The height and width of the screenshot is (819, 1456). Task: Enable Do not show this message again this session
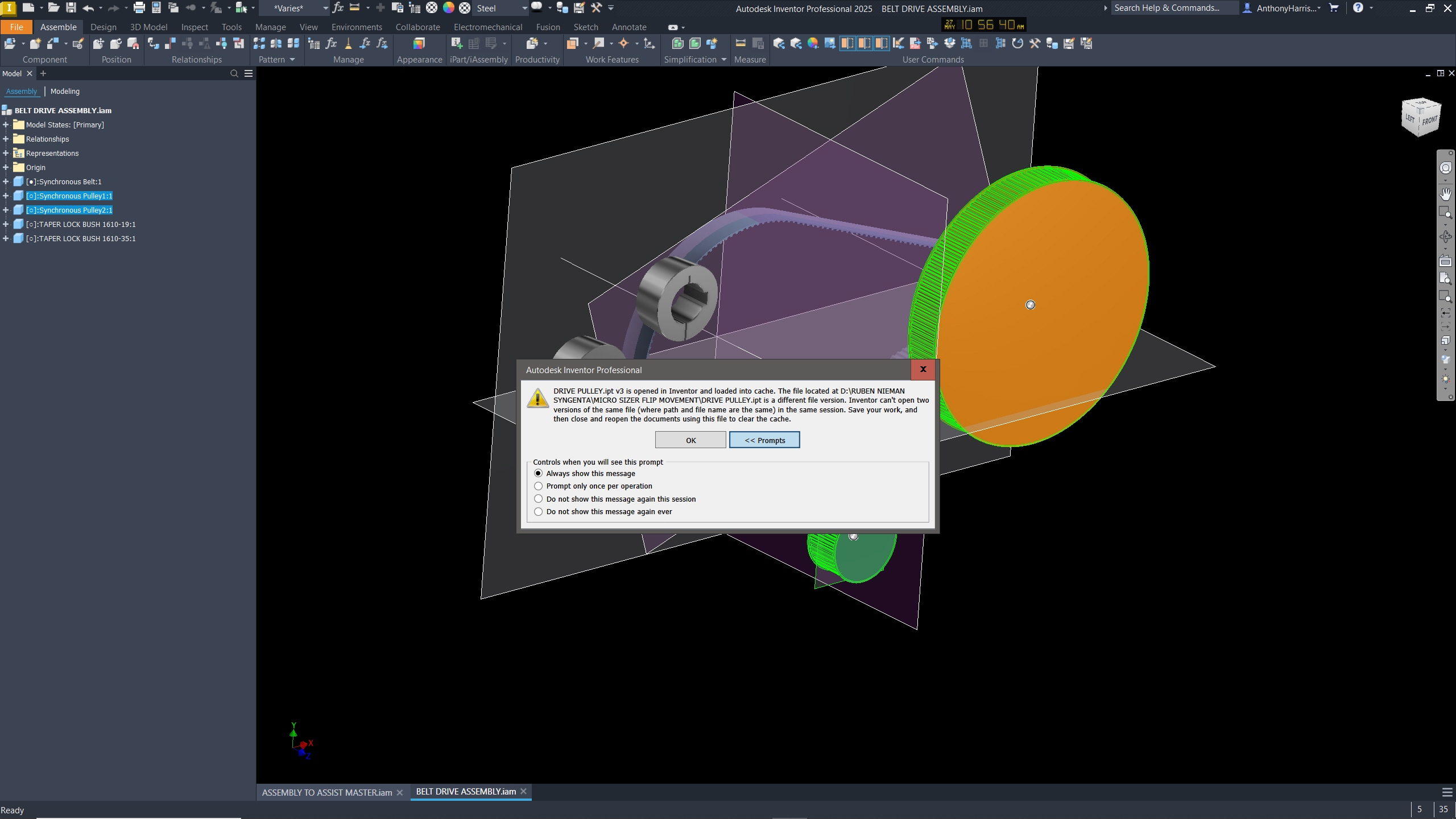tap(539, 499)
